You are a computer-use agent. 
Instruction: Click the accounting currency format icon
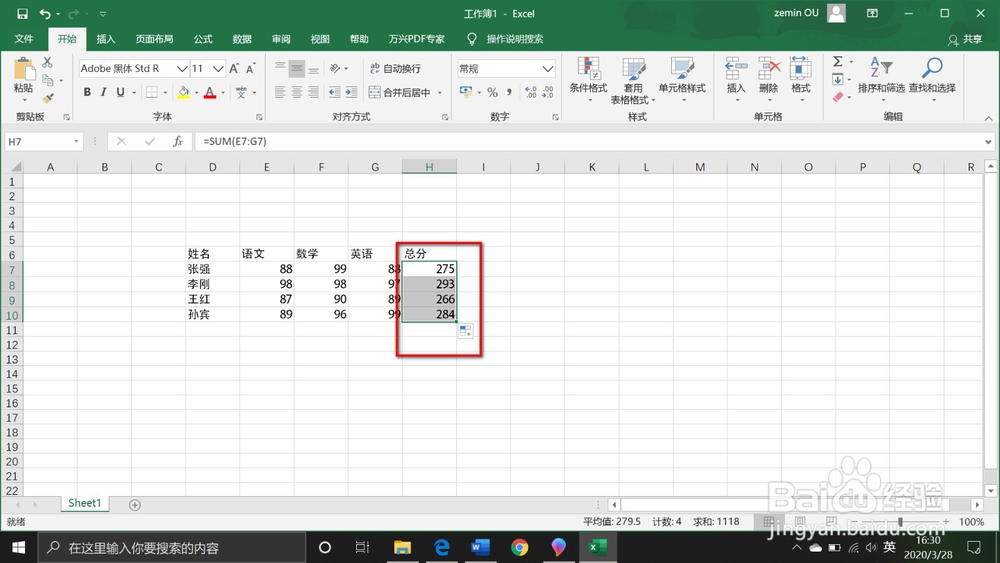466,92
